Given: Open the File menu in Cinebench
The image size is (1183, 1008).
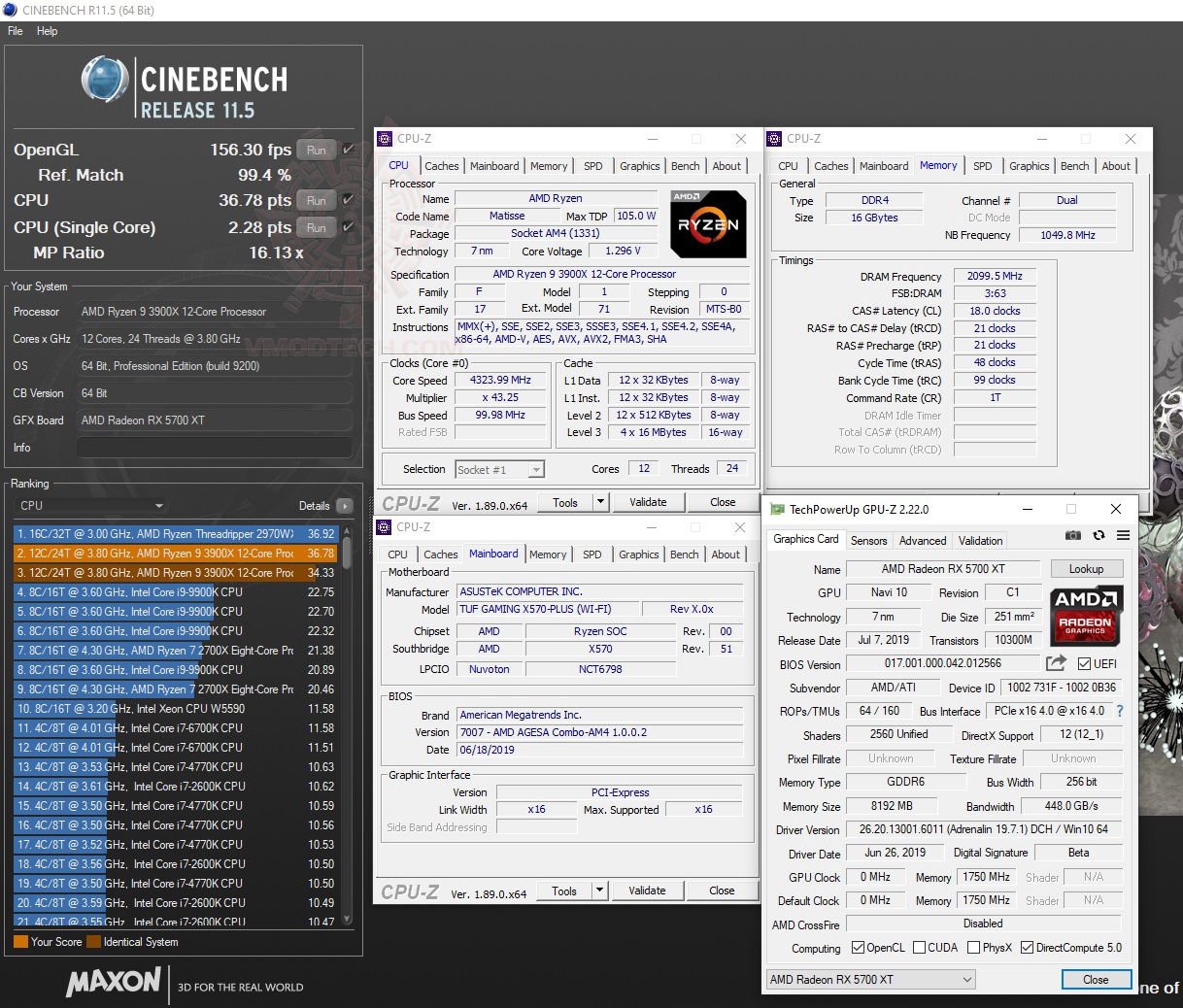Looking at the screenshot, I should click(x=16, y=31).
